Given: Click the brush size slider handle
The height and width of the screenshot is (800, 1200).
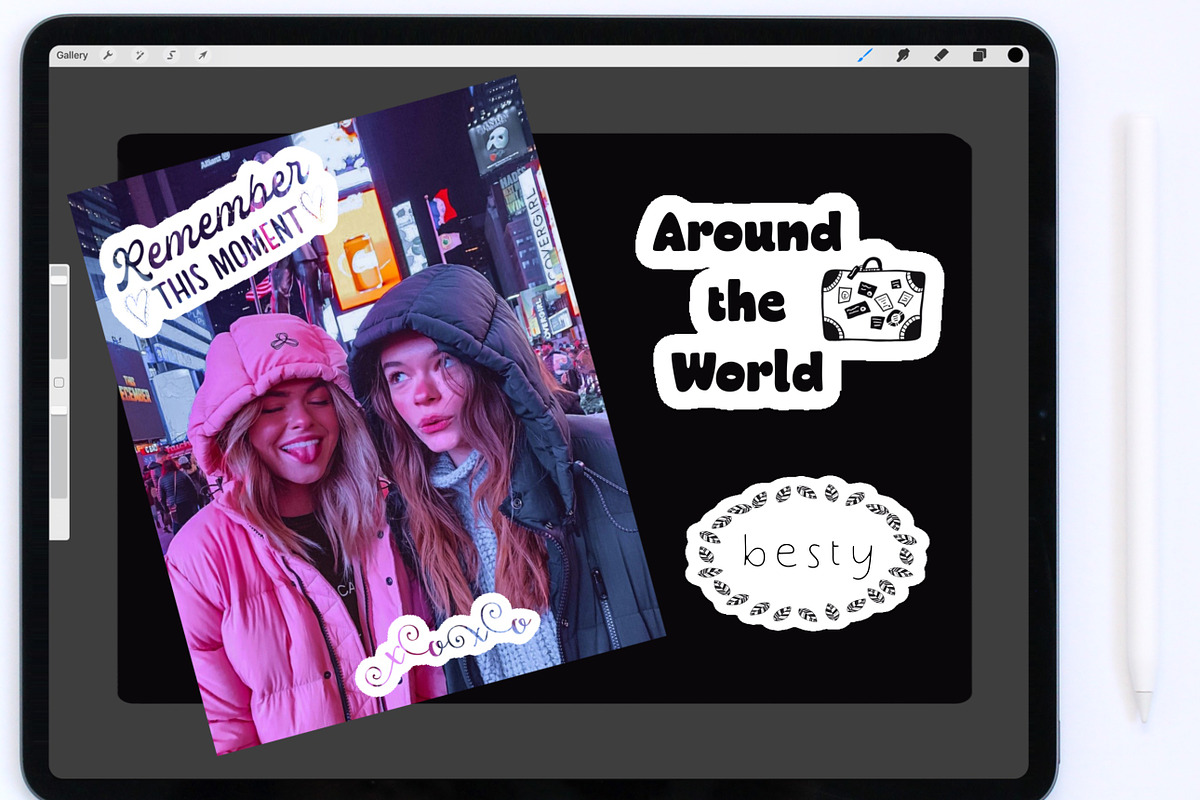Looking at the screenshot, I should click(x=60, y=280).
